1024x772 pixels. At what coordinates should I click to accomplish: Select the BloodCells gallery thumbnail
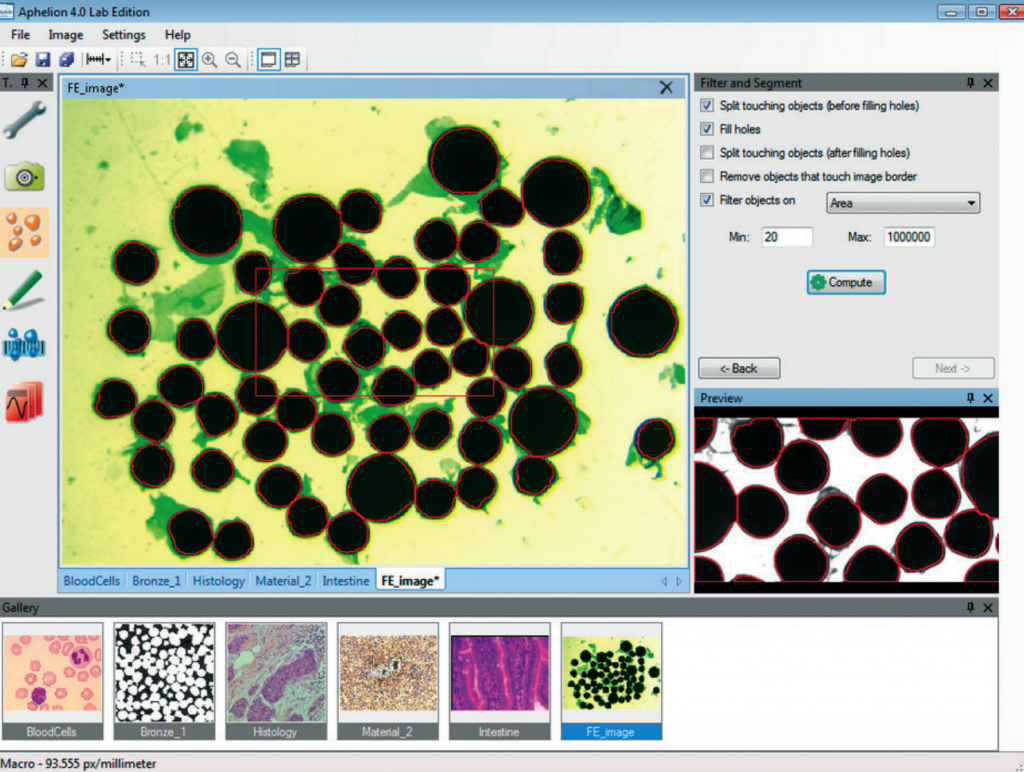click(52, 681)
